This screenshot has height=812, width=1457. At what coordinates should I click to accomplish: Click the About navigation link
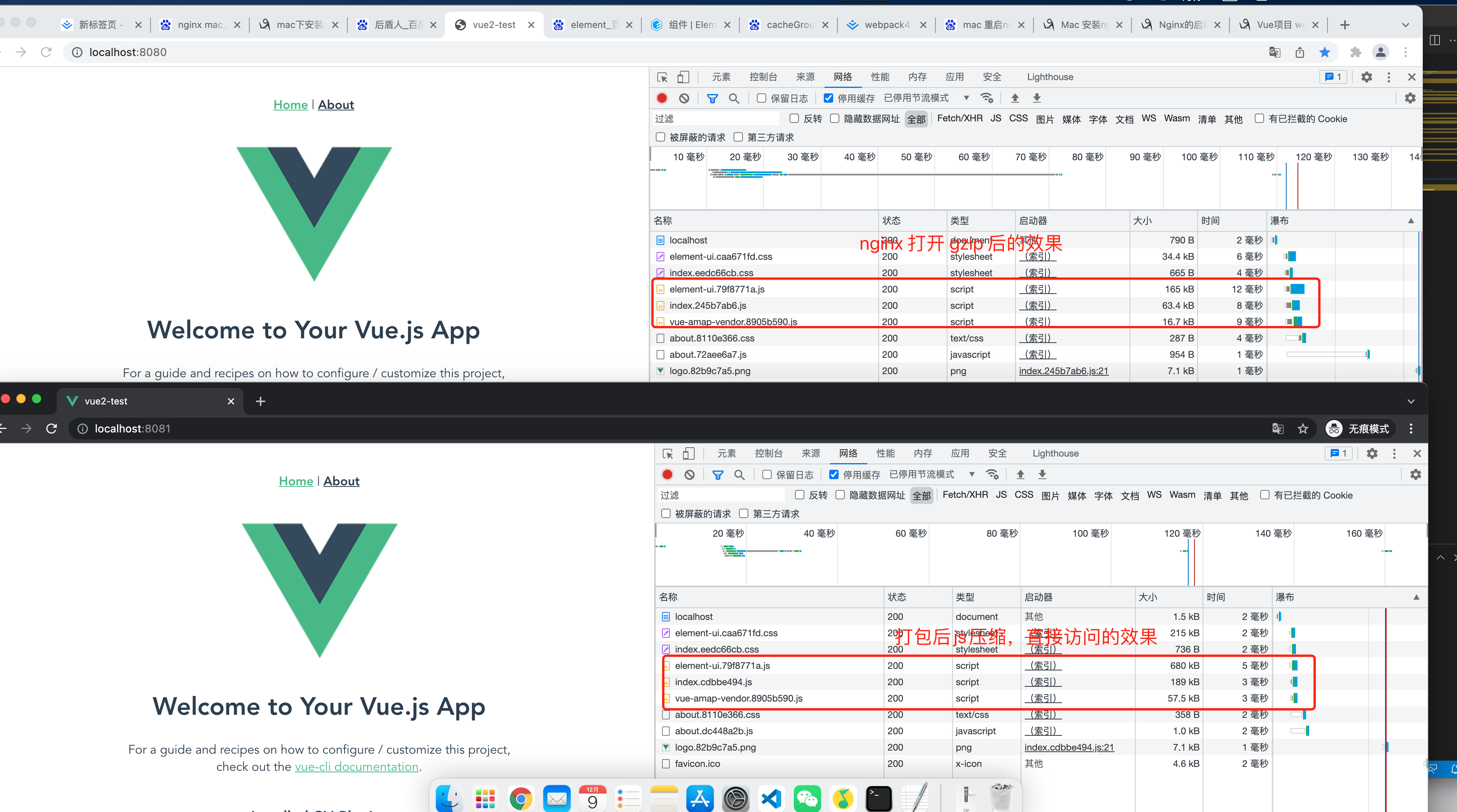pyautogui.click(x=336, y=105)
